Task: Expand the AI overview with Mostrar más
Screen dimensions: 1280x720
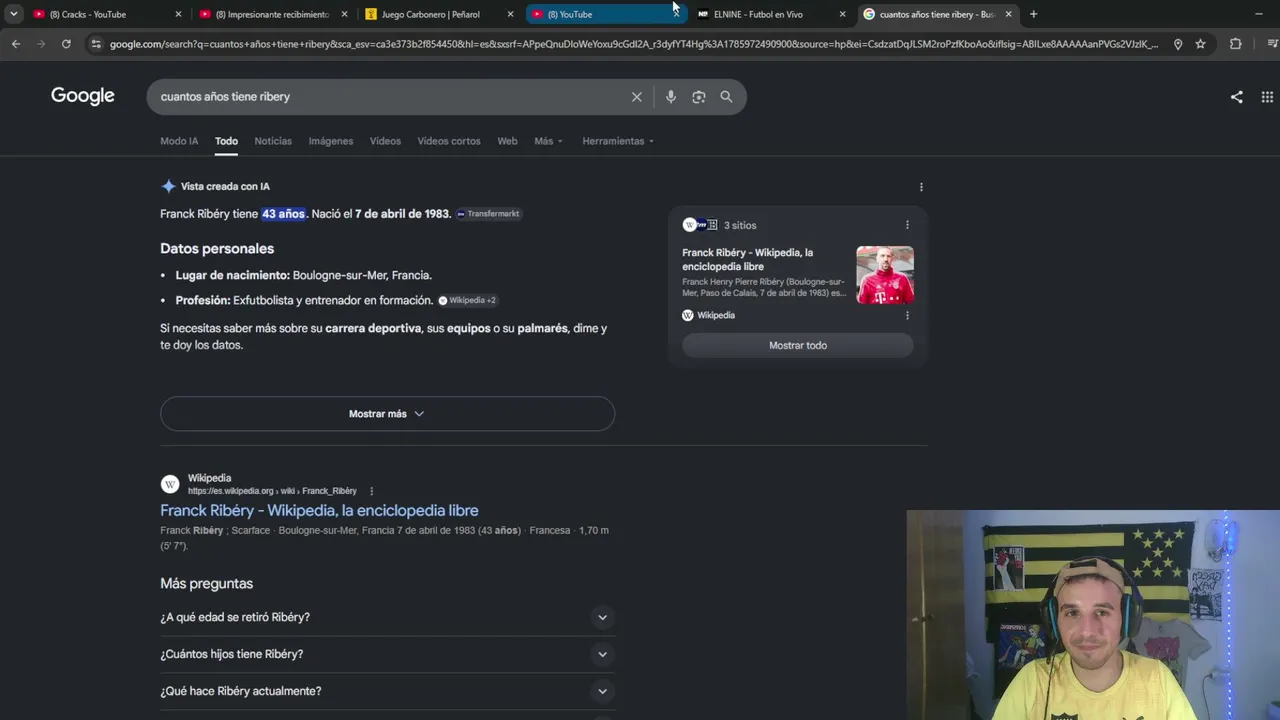Action: (387, 414)
